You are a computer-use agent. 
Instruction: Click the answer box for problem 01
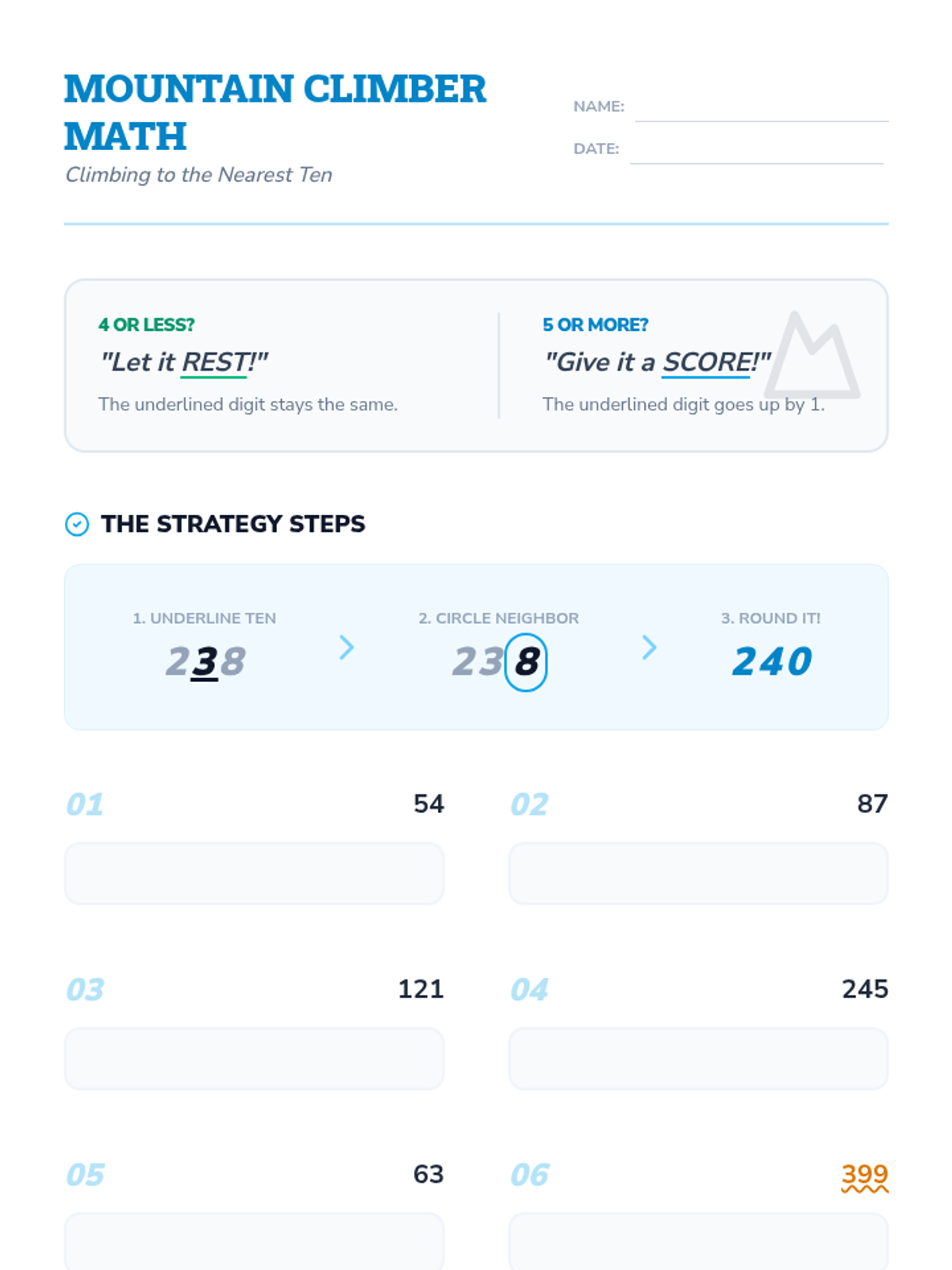click(254, 873)
